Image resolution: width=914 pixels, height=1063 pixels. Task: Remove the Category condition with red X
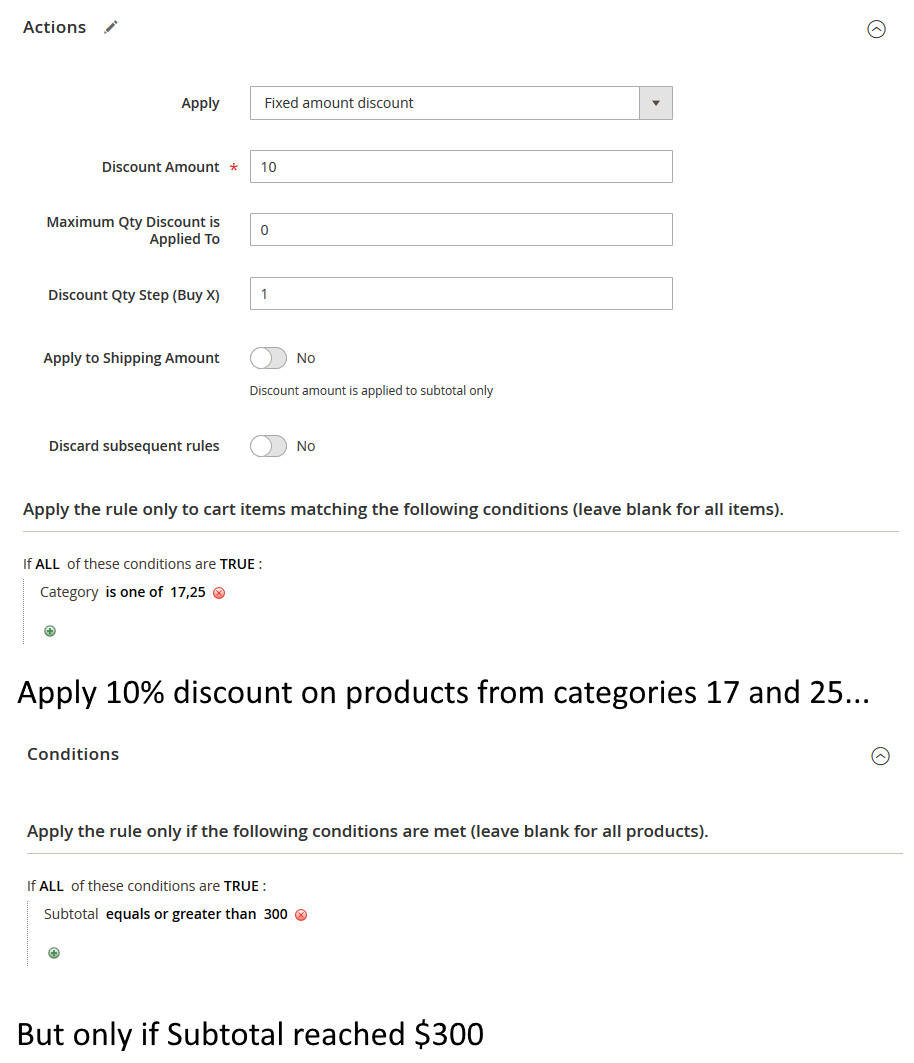pyautogui.click(x=219, y=593)
